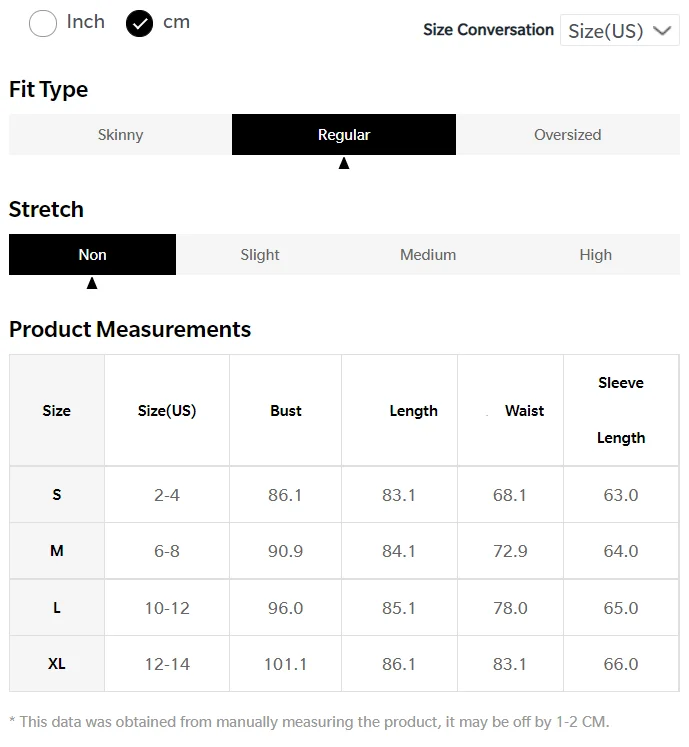Click the M row 6-8 US size cell
Viewport: 689px width, 747px height.
coord(167,551)
